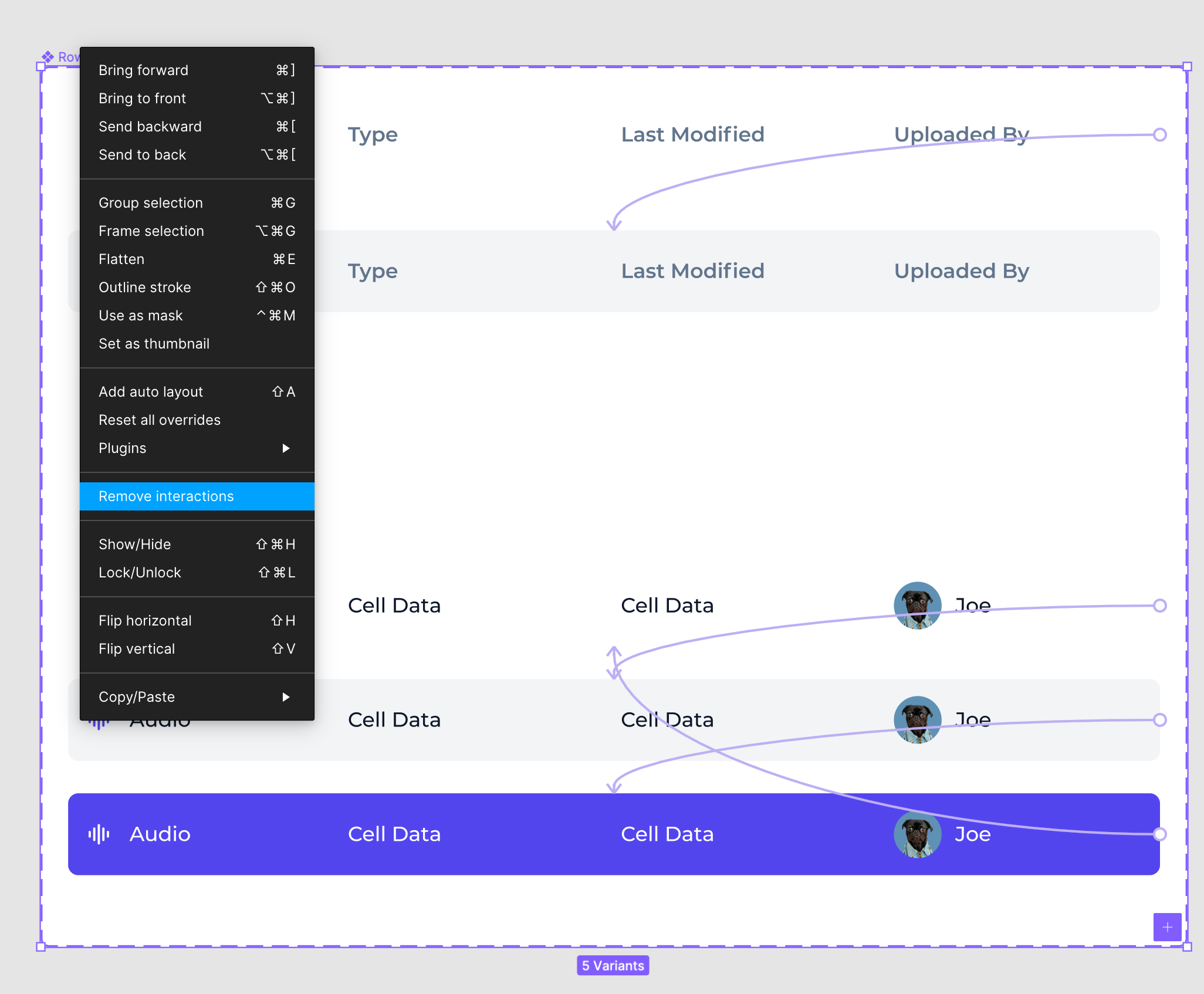This screenshot has width=1204, height=994.
Task: Click top-right selection corner handle
Action: (1187, 66)
